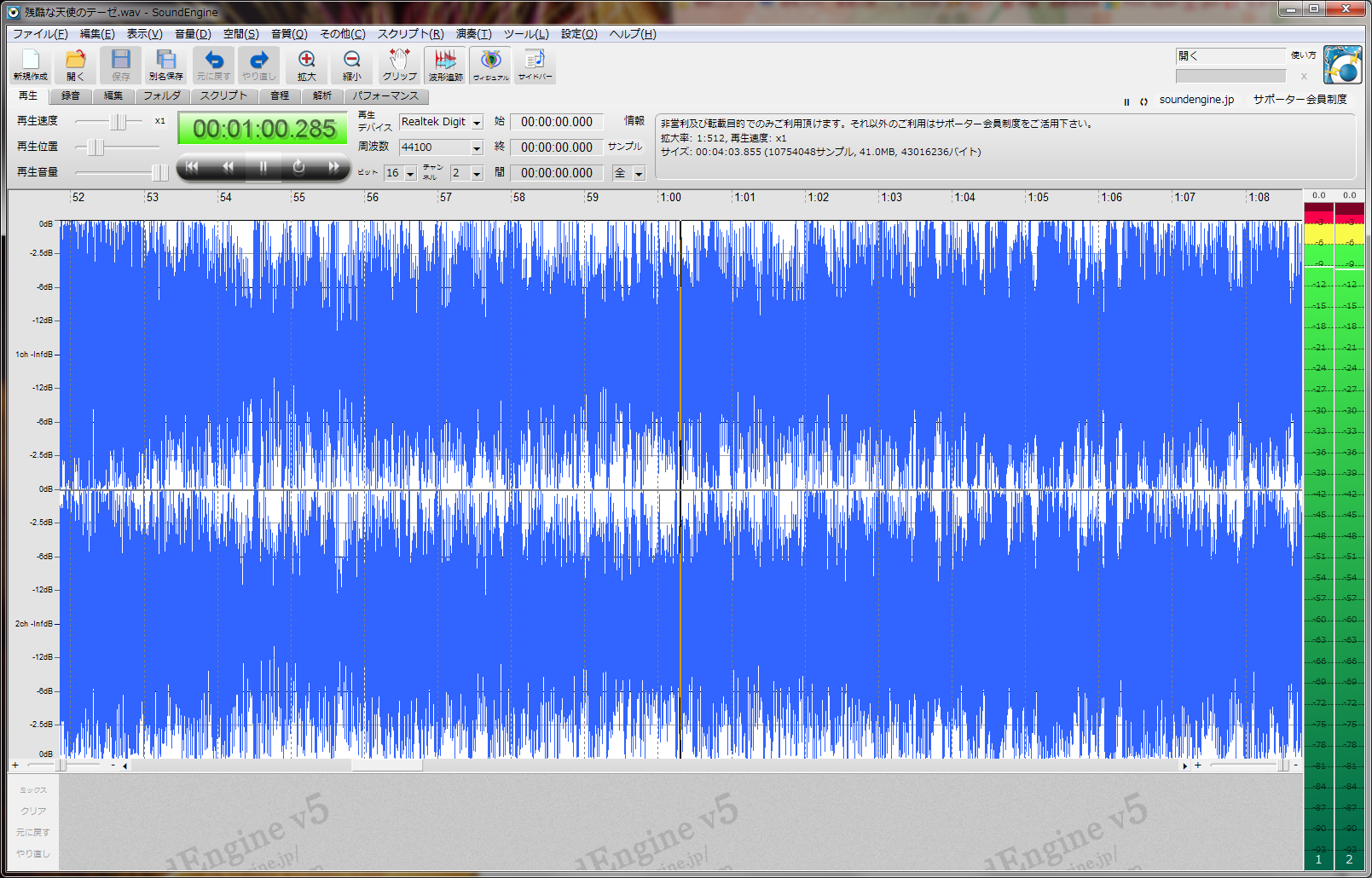Click the x1 playback speed reset button

coord(160,121)
